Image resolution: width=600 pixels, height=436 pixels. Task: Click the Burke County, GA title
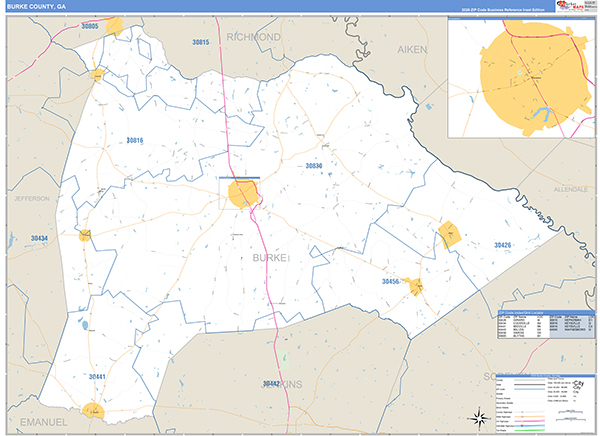coord(36,6)
